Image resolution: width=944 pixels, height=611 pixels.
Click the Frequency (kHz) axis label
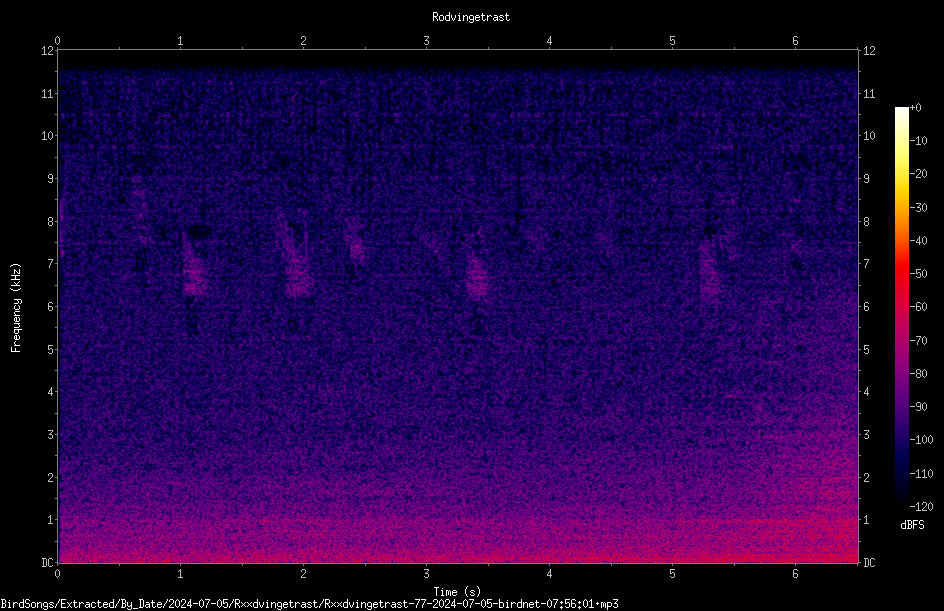(16, 308)
